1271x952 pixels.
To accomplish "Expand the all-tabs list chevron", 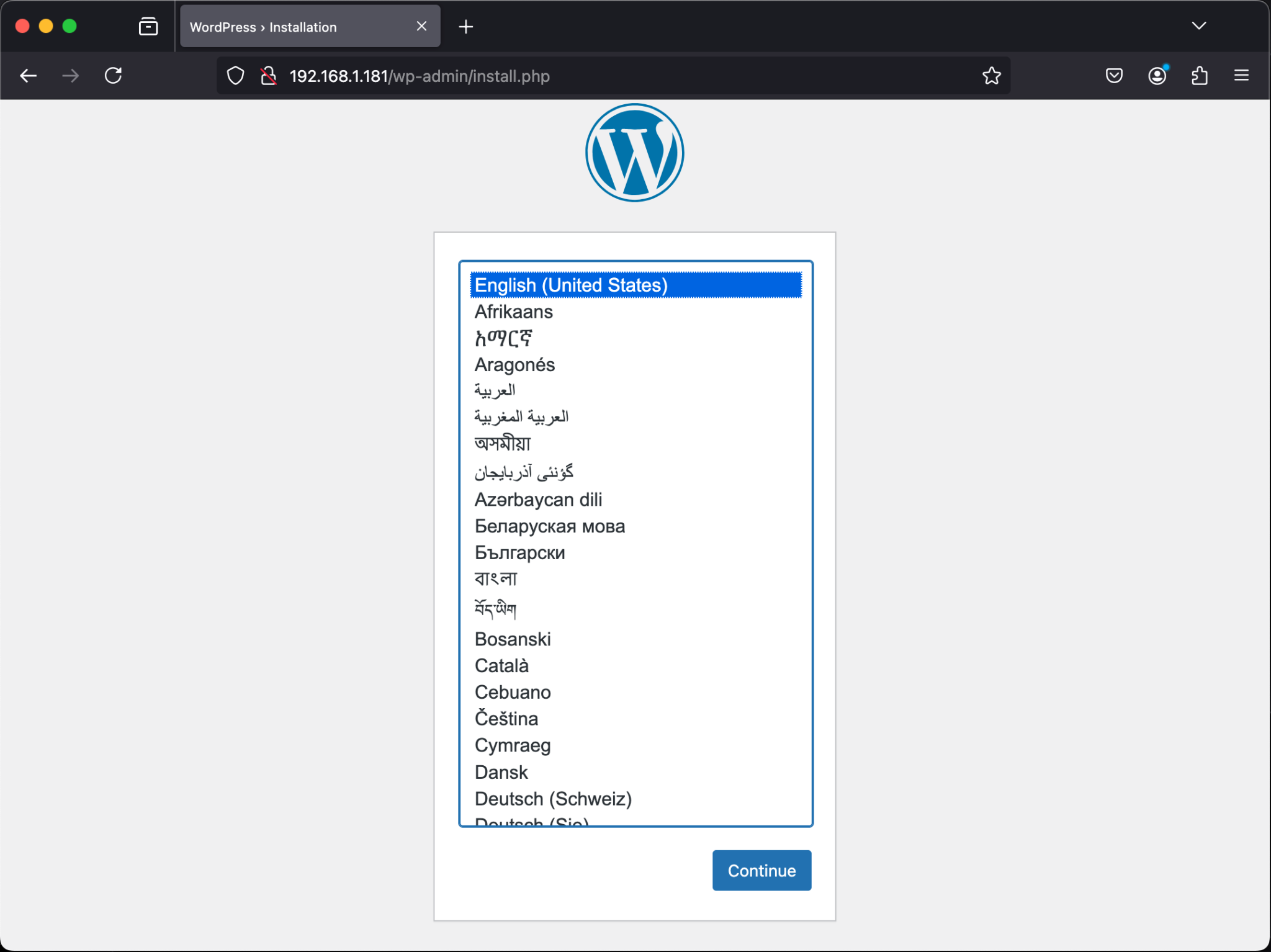I will tap(1199, 26).
